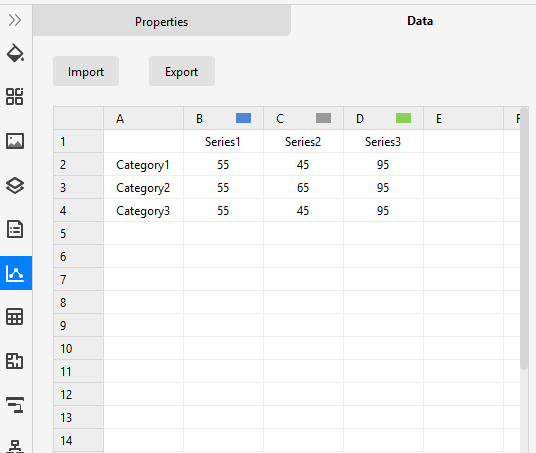Open the floor plan panel icon
Screen dimensions: 536x453
(15, 361)
